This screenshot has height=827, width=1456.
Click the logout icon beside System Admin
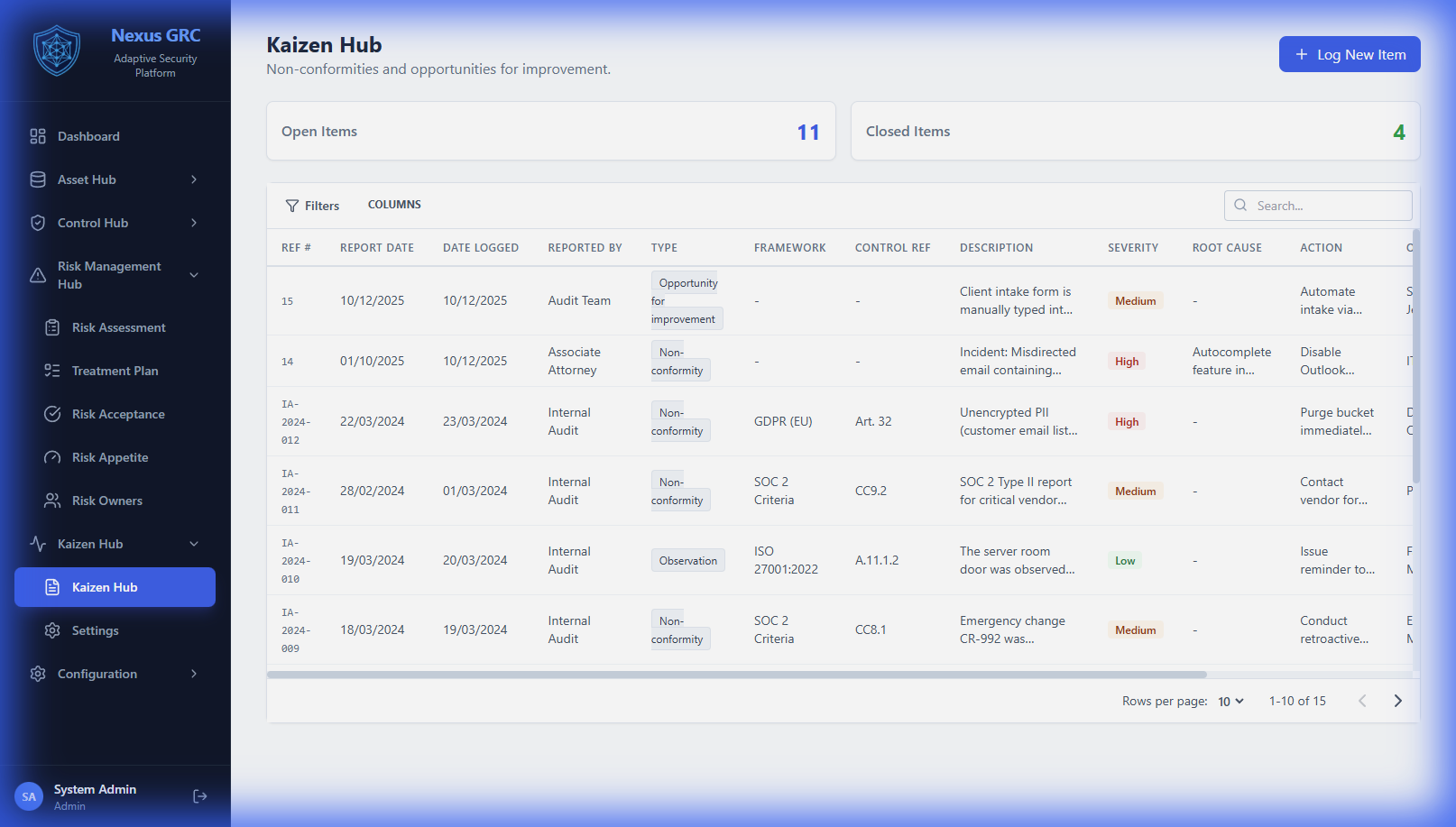[200, 796]
